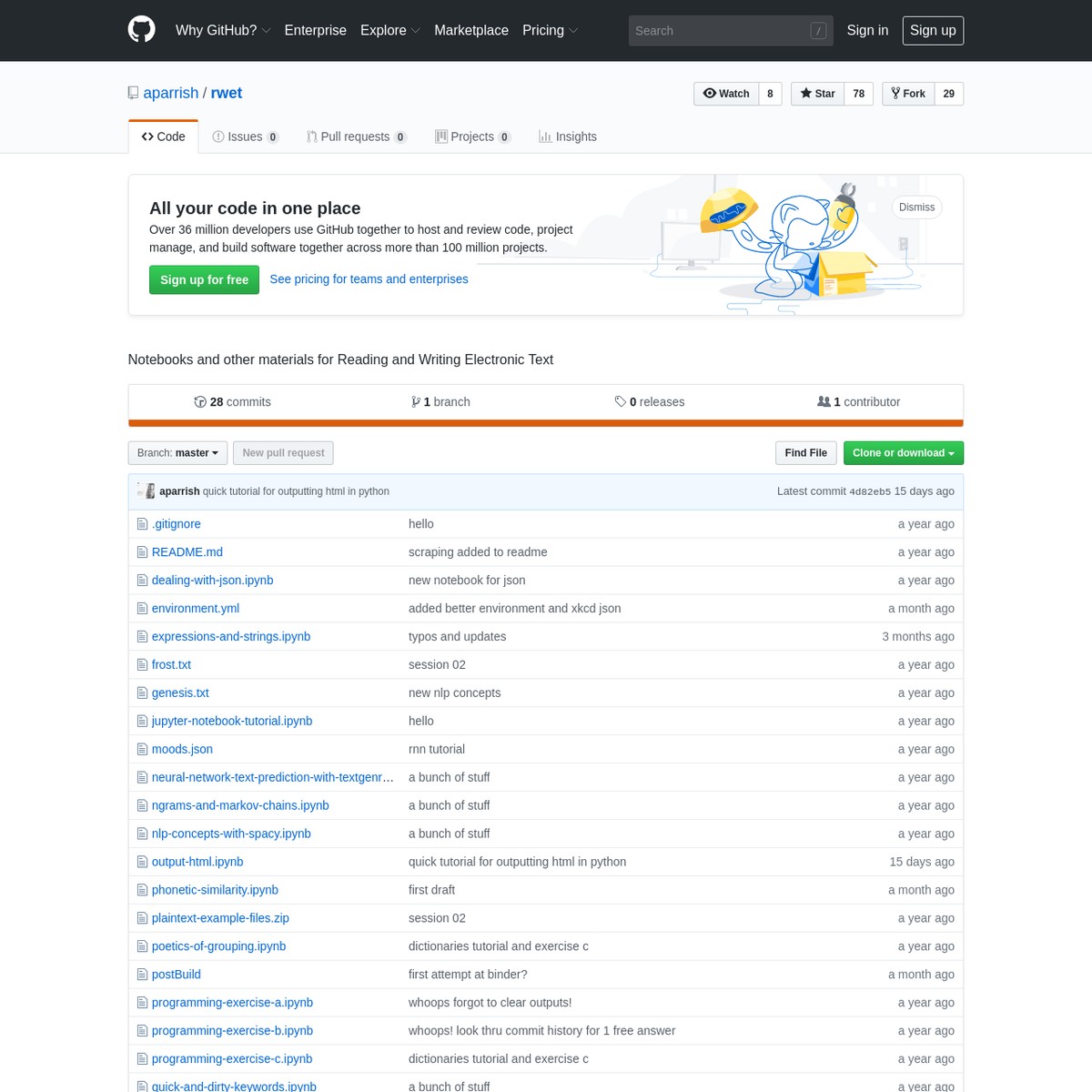This screenshot has height=1092, width=1092.
Task: Go to Enterprise in the top navigation
Action: click(316, 30)
